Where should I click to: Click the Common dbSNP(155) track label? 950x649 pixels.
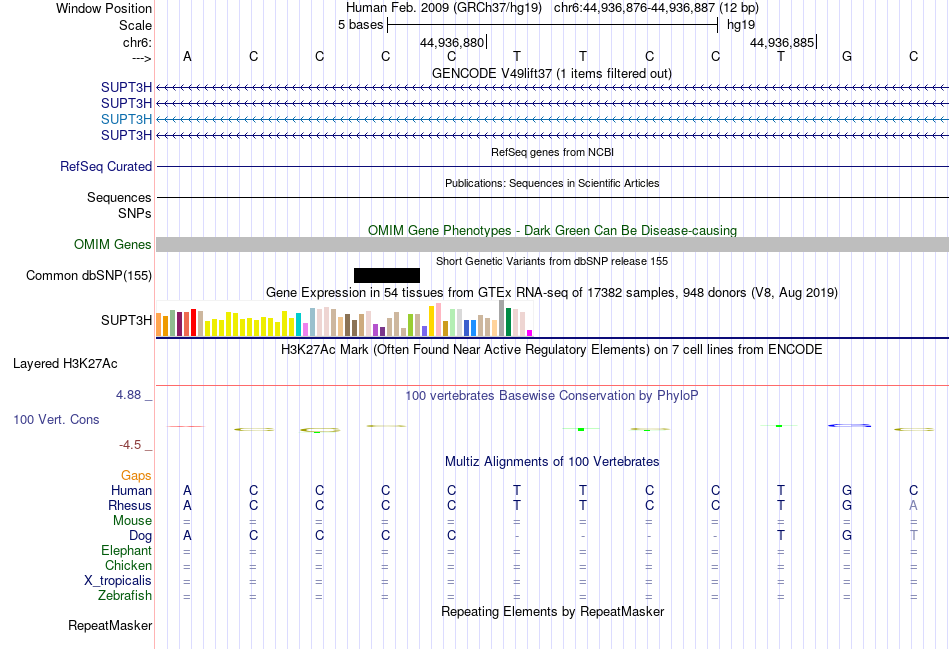click(89, 276)
